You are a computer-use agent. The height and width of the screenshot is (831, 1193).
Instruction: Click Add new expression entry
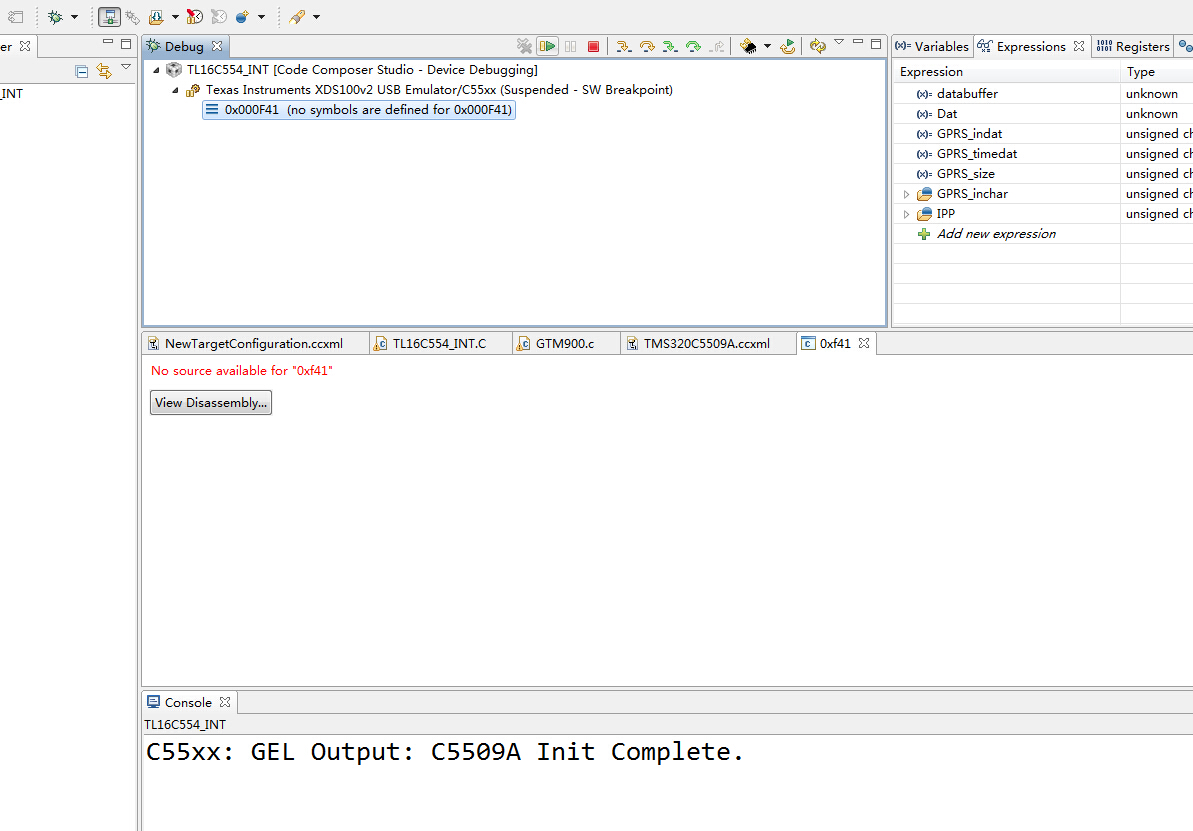pos(996,234)
